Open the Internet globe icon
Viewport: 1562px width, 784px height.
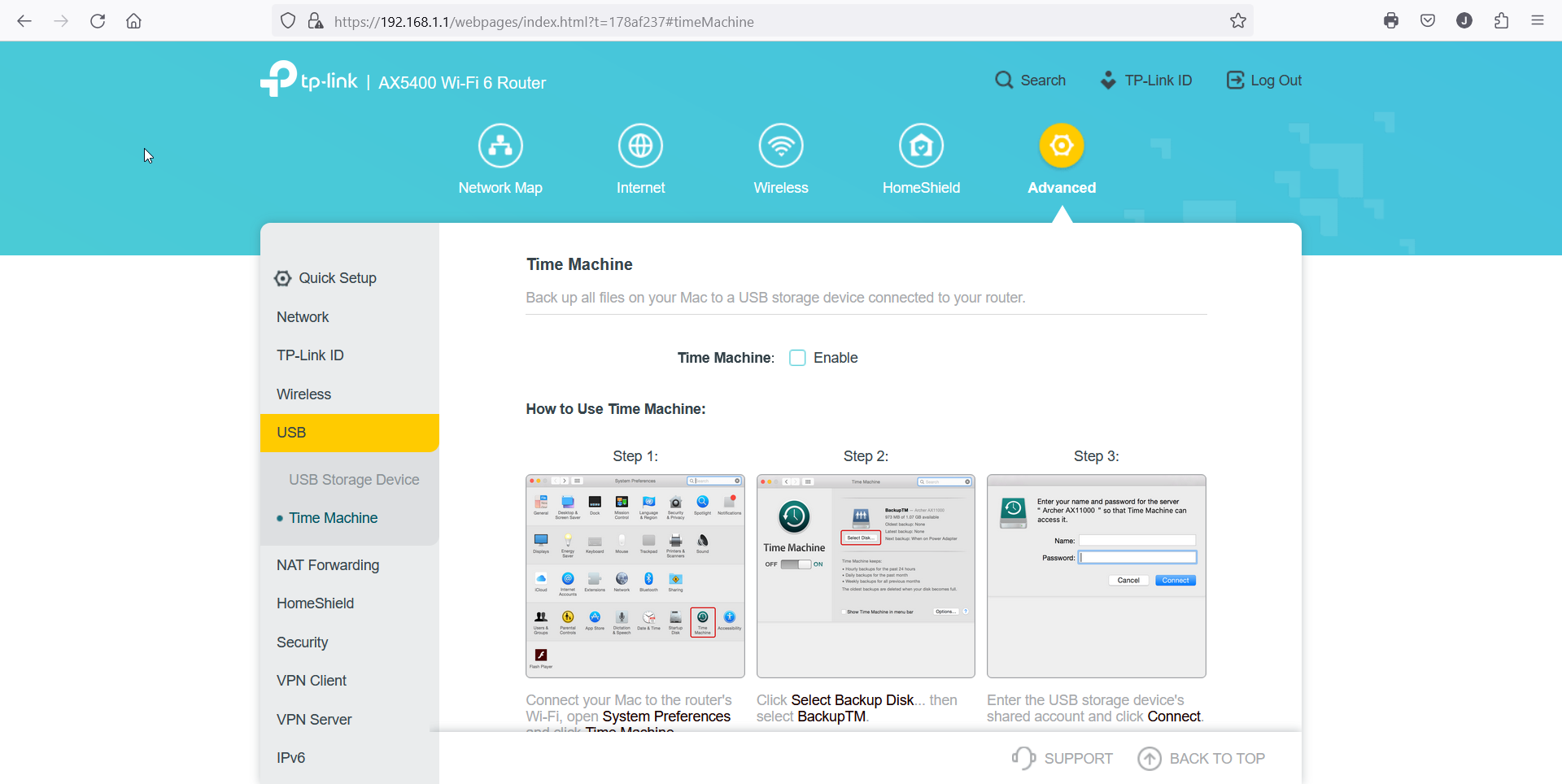coord(640,146)
